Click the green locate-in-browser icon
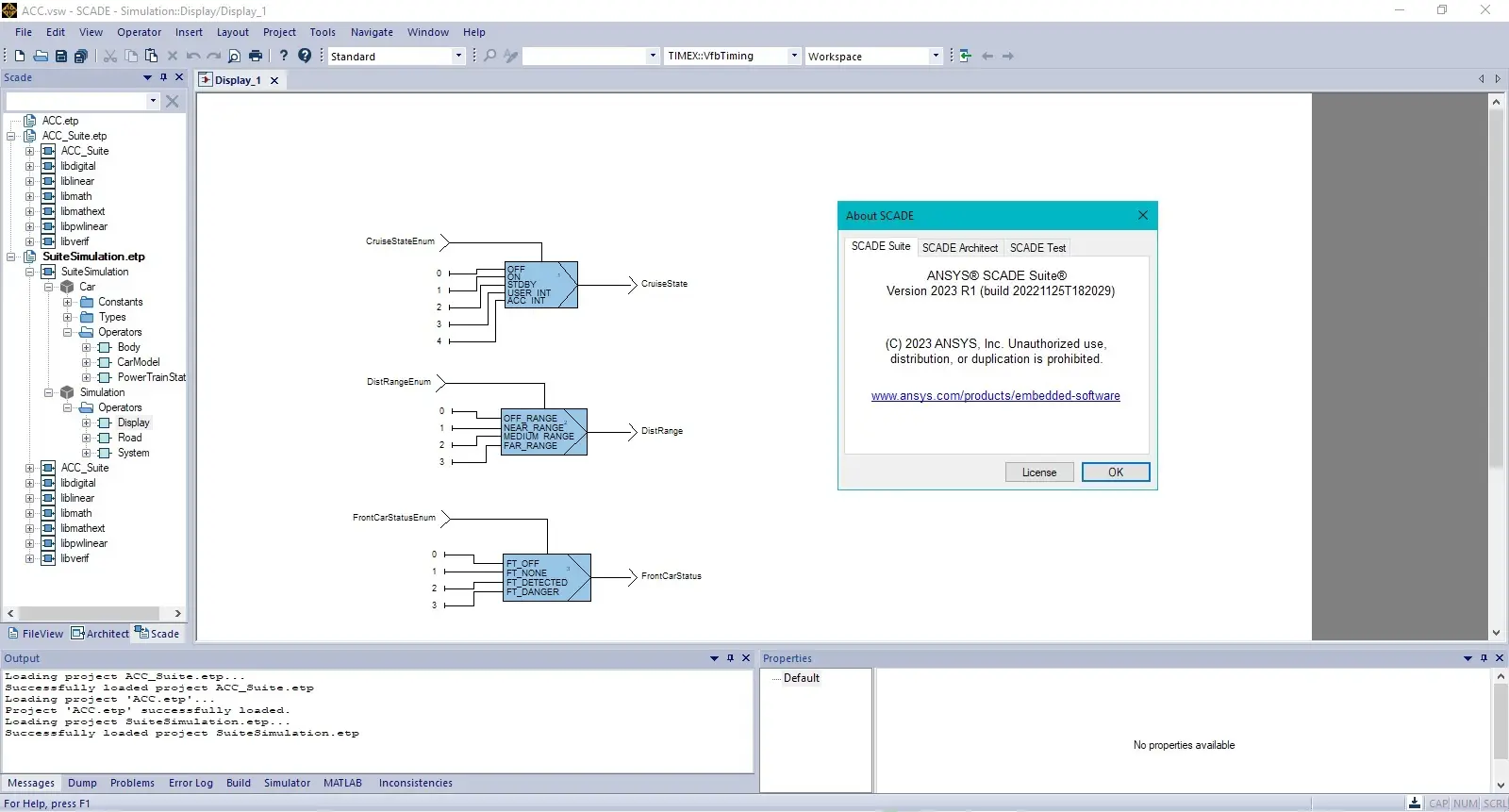1509x812 pixels. click(x=966, y=56)
